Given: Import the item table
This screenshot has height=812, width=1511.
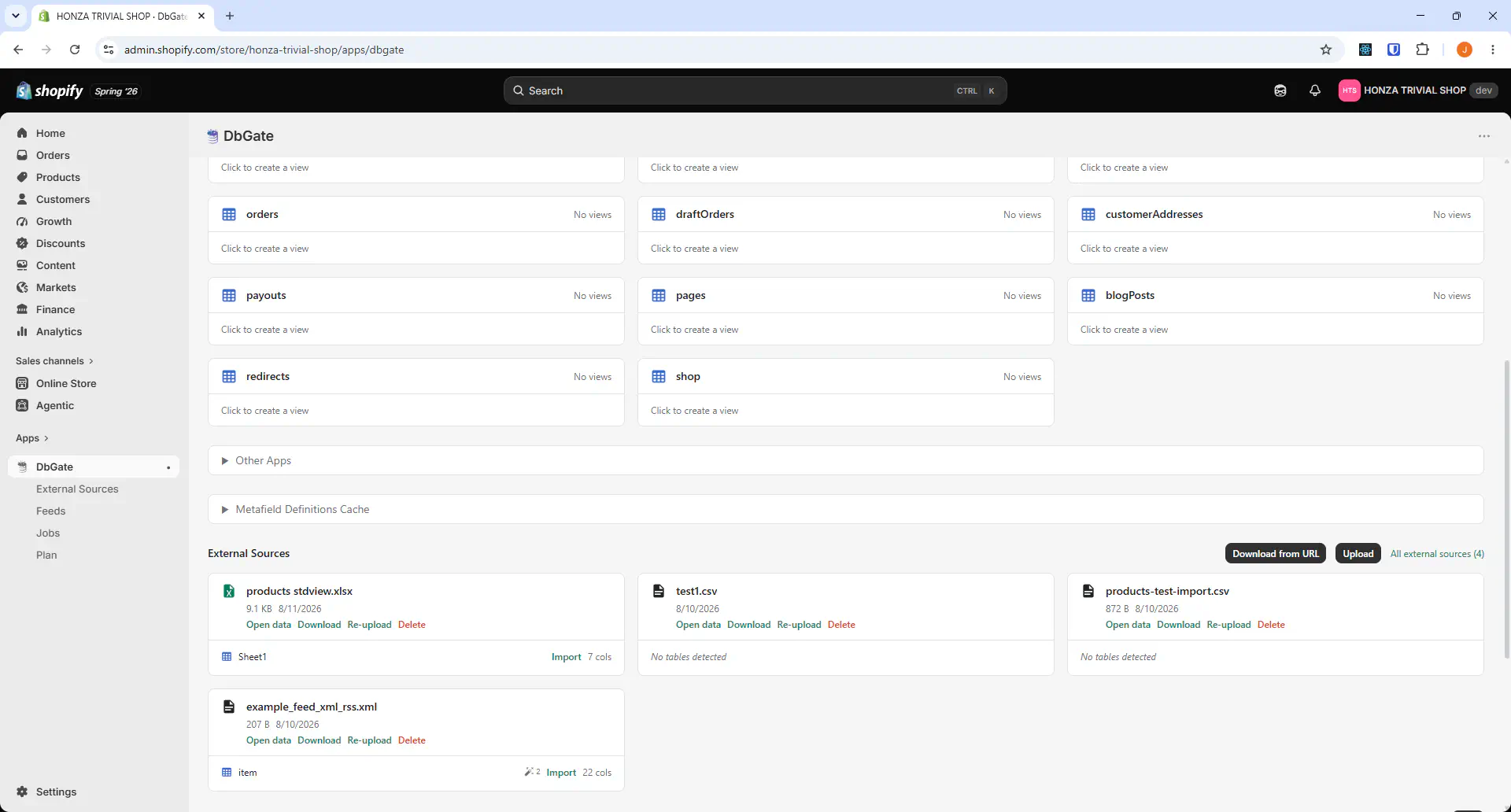Looking at the screenshot, I should (561, 773).
